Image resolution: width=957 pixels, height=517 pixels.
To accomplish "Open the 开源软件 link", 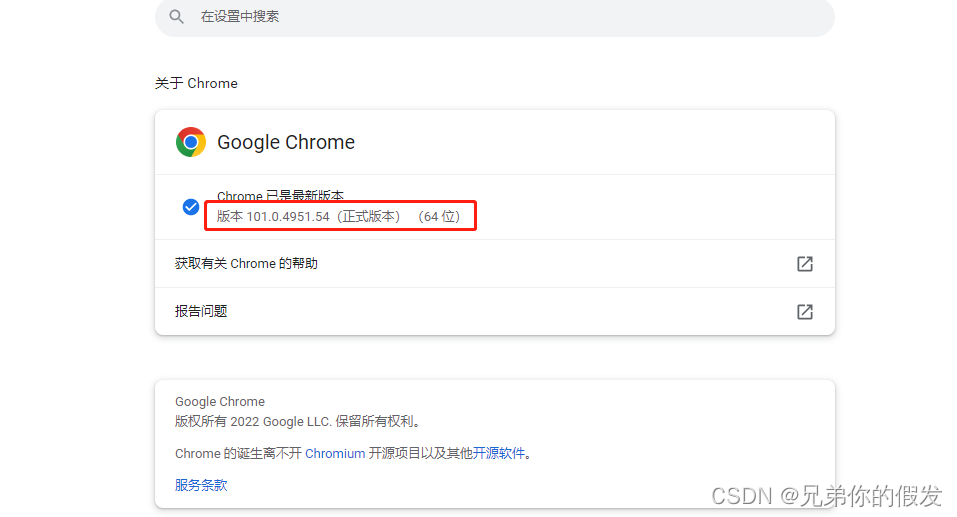I will coord(499,453).
